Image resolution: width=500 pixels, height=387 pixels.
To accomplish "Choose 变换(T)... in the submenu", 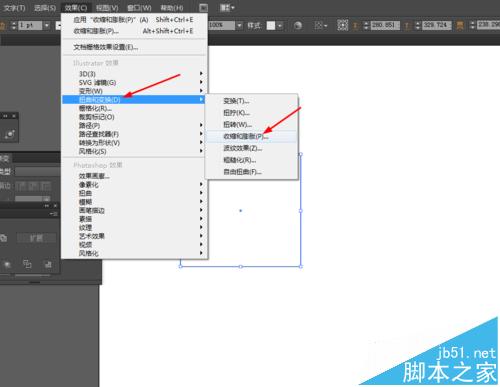I will tap(251, 101).
